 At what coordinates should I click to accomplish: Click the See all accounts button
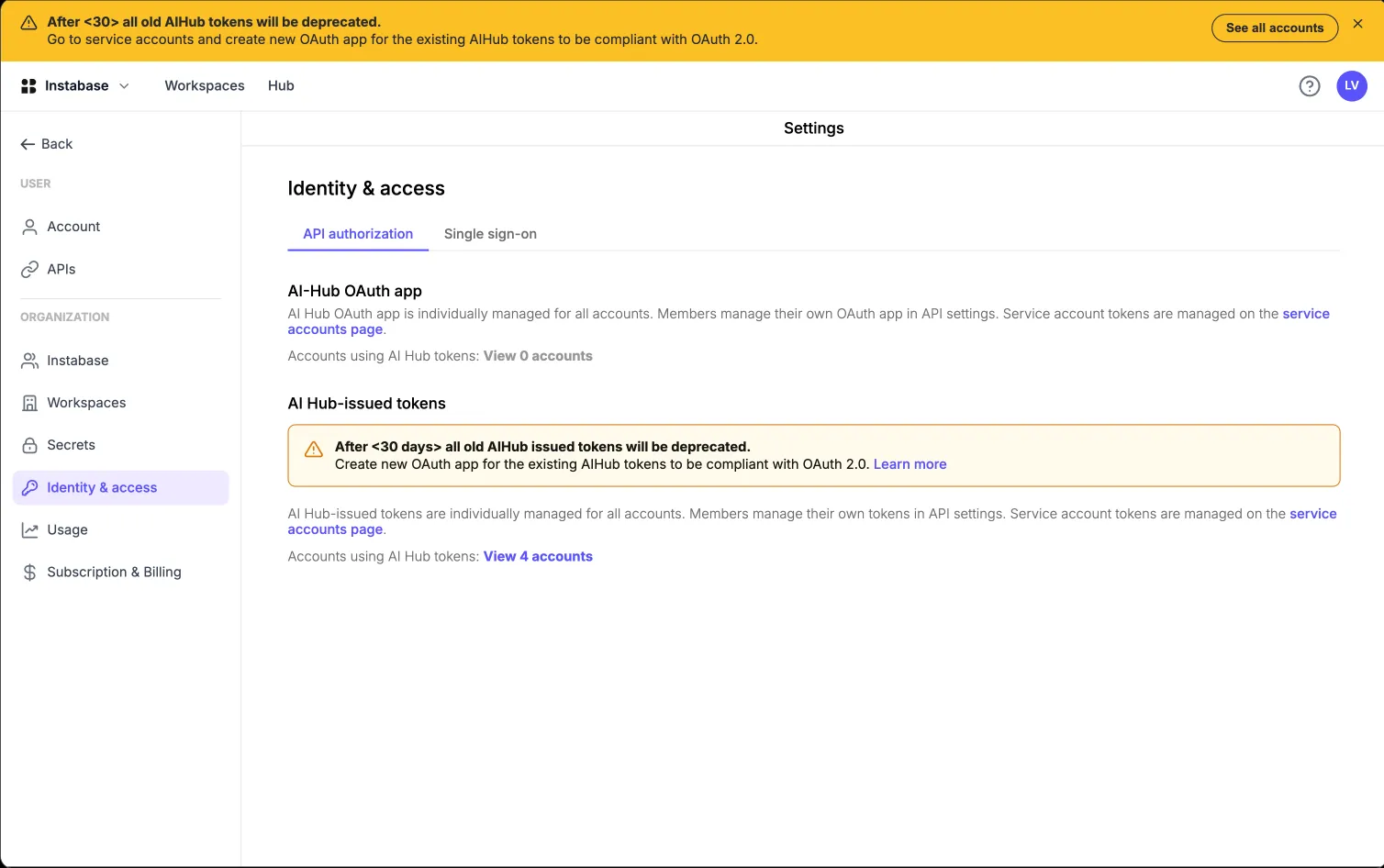pos(1275,28)
